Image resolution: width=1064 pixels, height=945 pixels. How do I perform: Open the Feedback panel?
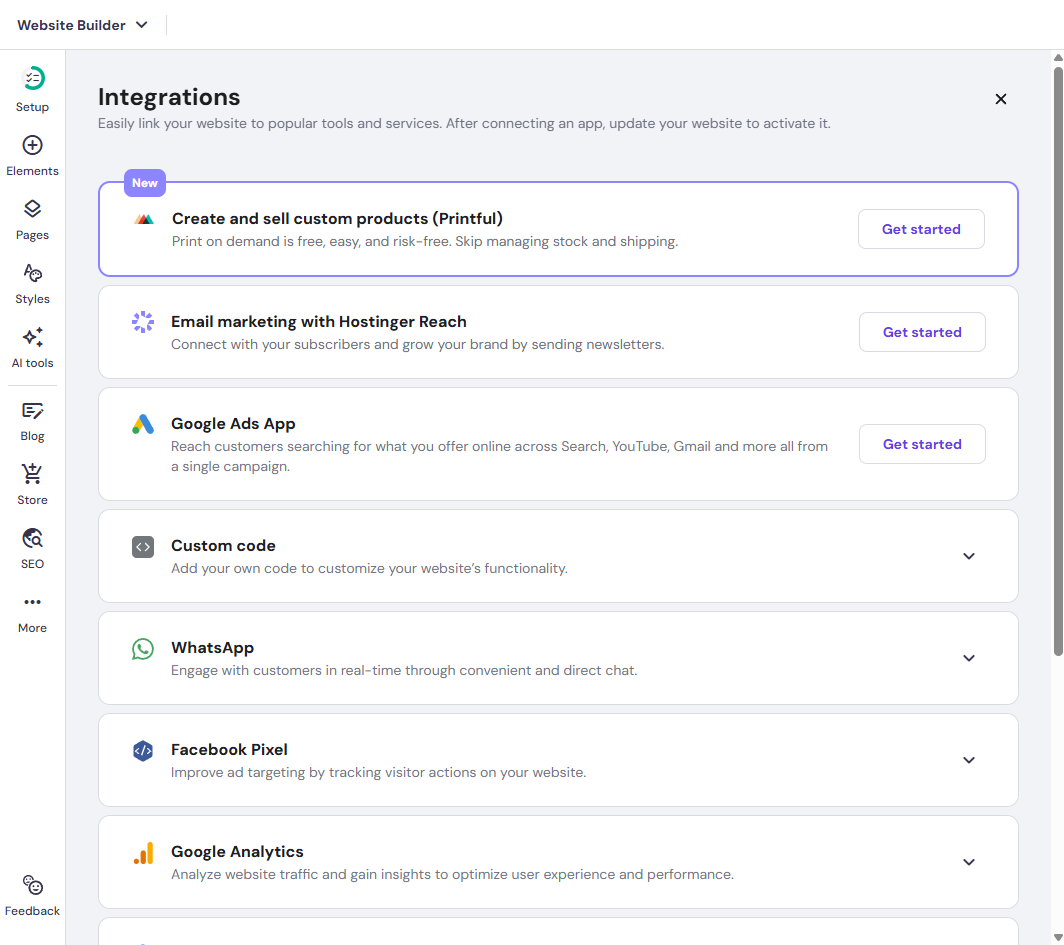coord(33,886)
